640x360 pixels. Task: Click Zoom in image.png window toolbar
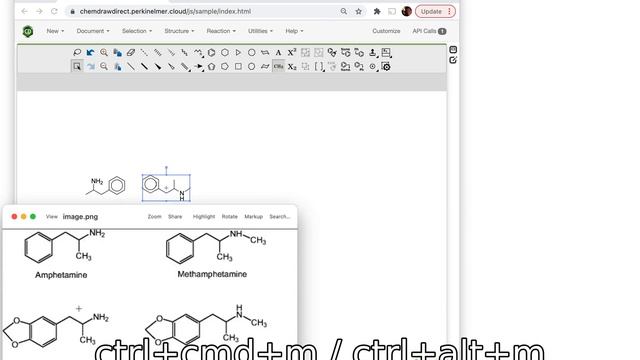(x=154, y=217)
